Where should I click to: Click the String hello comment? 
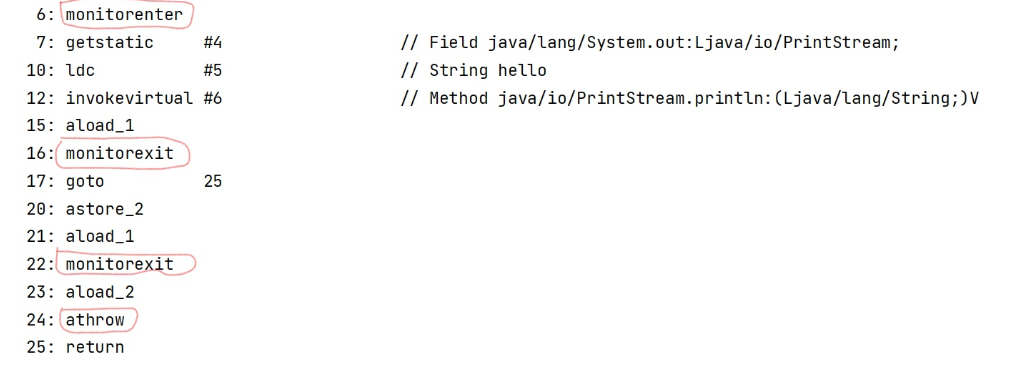pos(474,70)
